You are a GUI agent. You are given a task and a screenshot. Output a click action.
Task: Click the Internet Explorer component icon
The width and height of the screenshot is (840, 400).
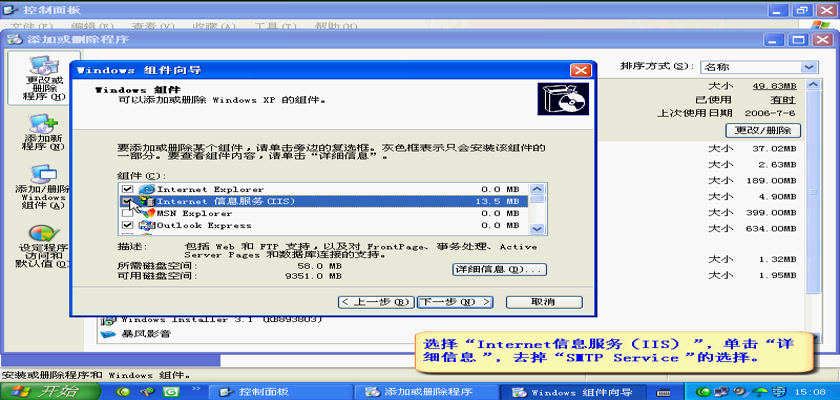(x=146, y=189)
